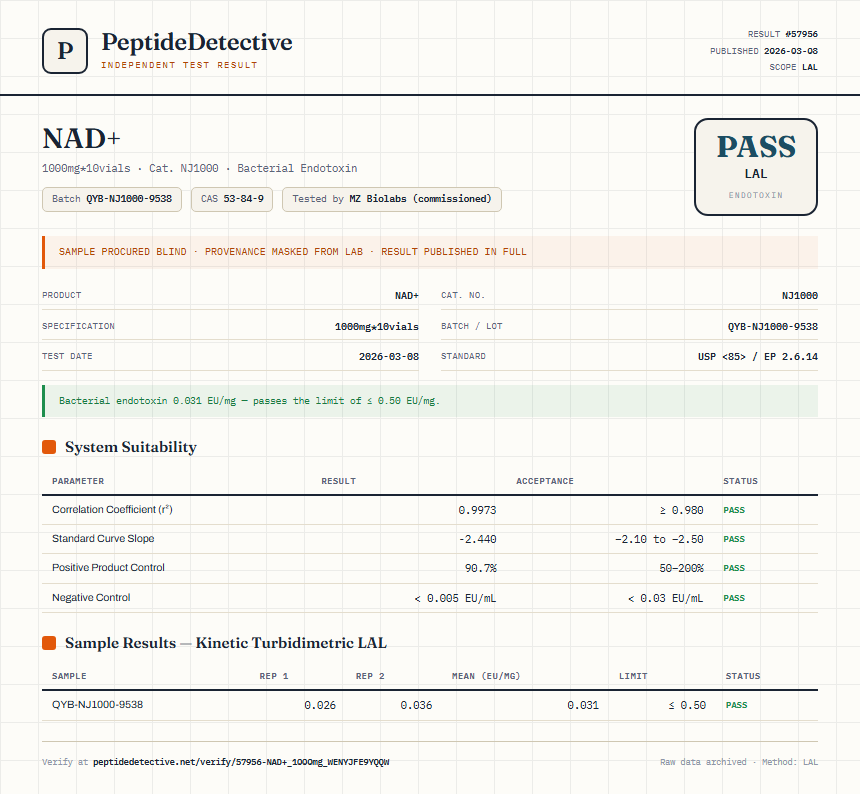The image size is (860, 794).
Task: Click PASS status for Positive Product Control
Action: click(734, 568)
